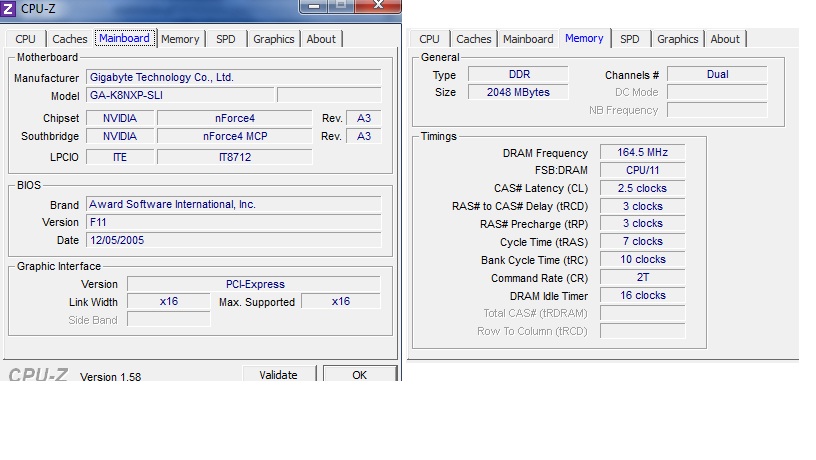Screen dimensions: 816x460
Task: Click Link Width x16 value
Action: pos(169,301)
